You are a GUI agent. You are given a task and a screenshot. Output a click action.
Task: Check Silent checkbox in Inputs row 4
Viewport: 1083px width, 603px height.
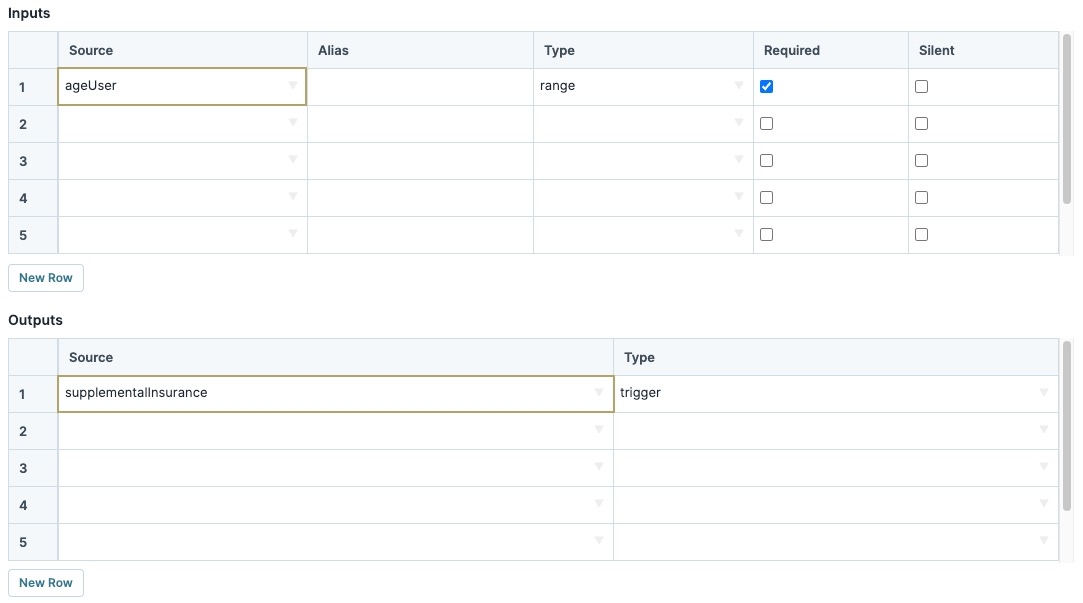(x=921, y=198)
